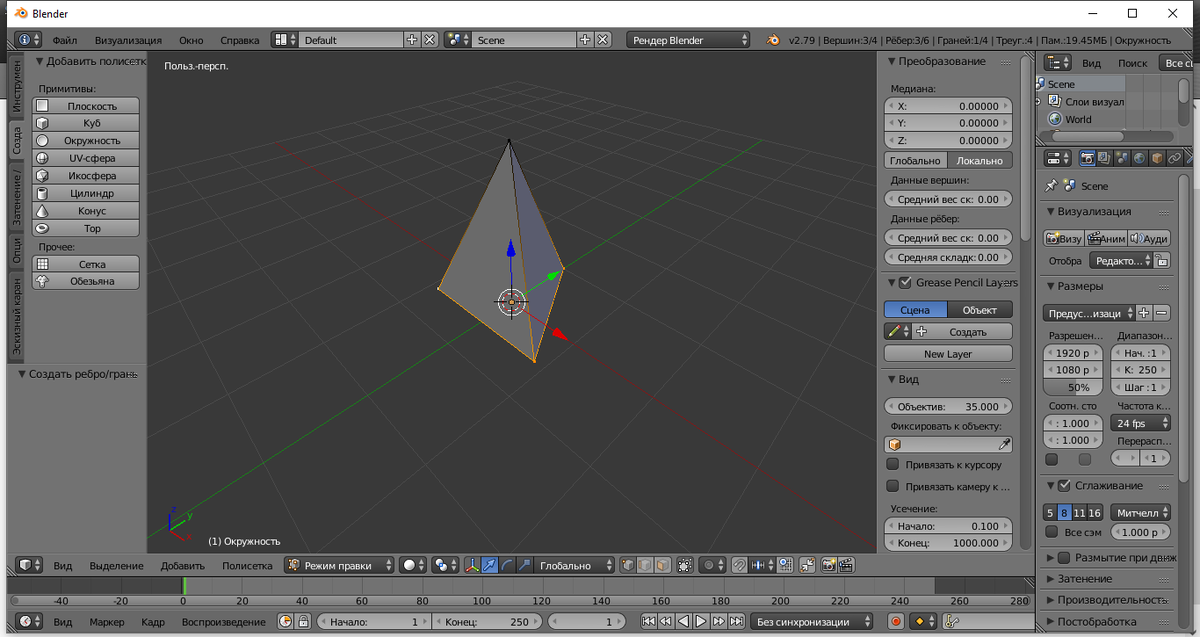Image resolution: width=1200 pixels, height=637 pixels.
Task: Click Средняя складк crease slider
Action: click(948, 257)
